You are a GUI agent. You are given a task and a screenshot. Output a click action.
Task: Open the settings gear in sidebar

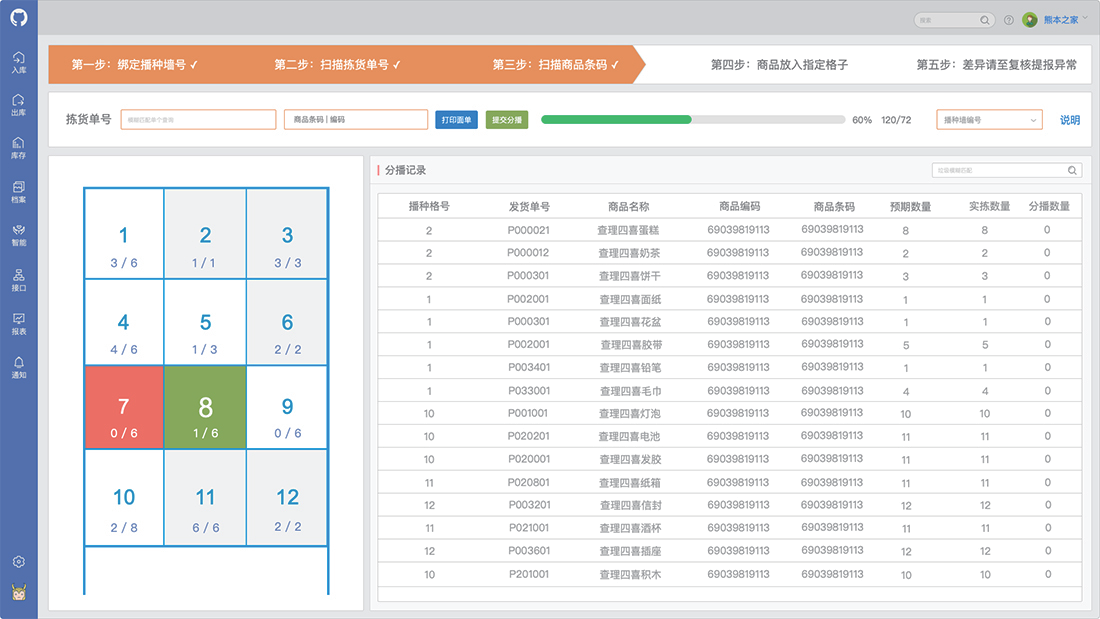click(18, 561)
